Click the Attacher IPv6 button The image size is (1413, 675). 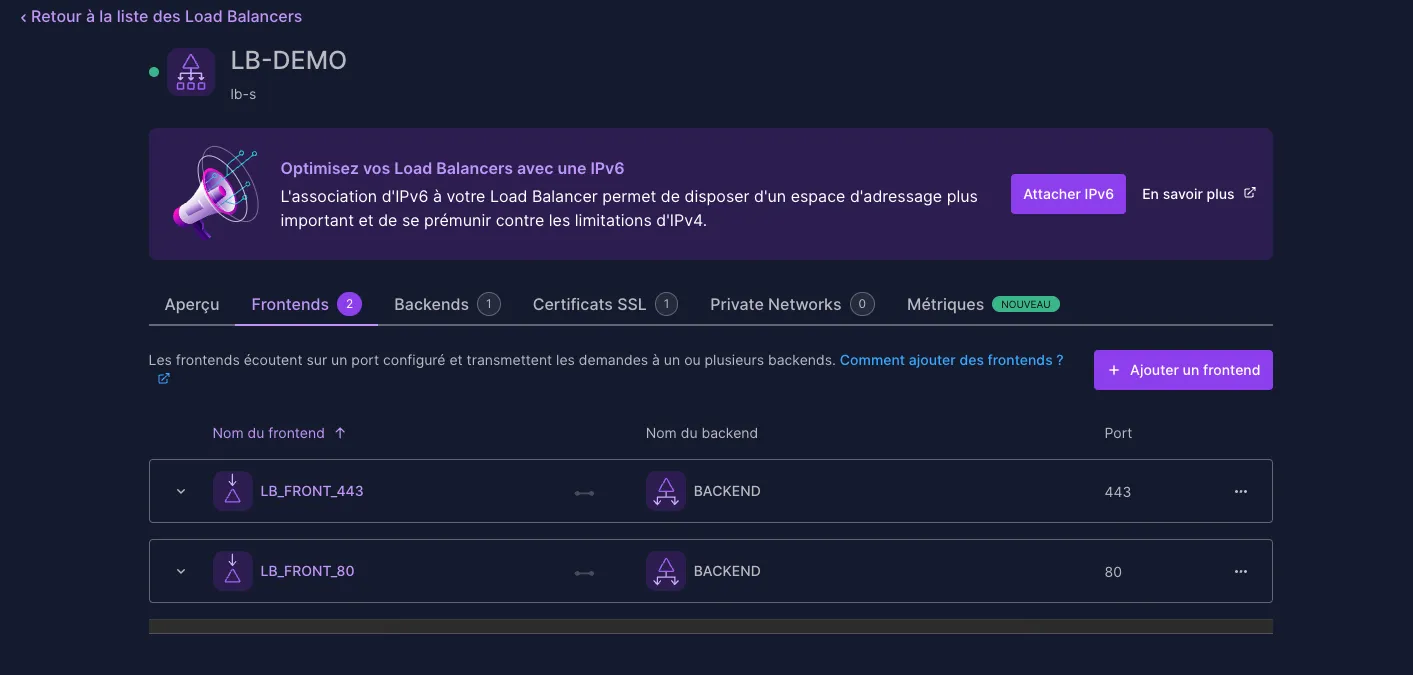point(1068,194)
